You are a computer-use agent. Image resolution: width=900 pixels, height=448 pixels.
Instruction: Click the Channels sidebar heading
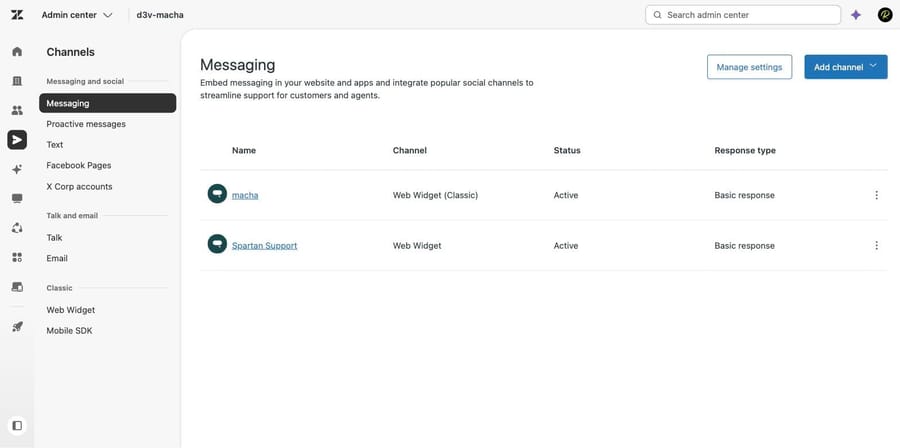(x=71, y=52)
